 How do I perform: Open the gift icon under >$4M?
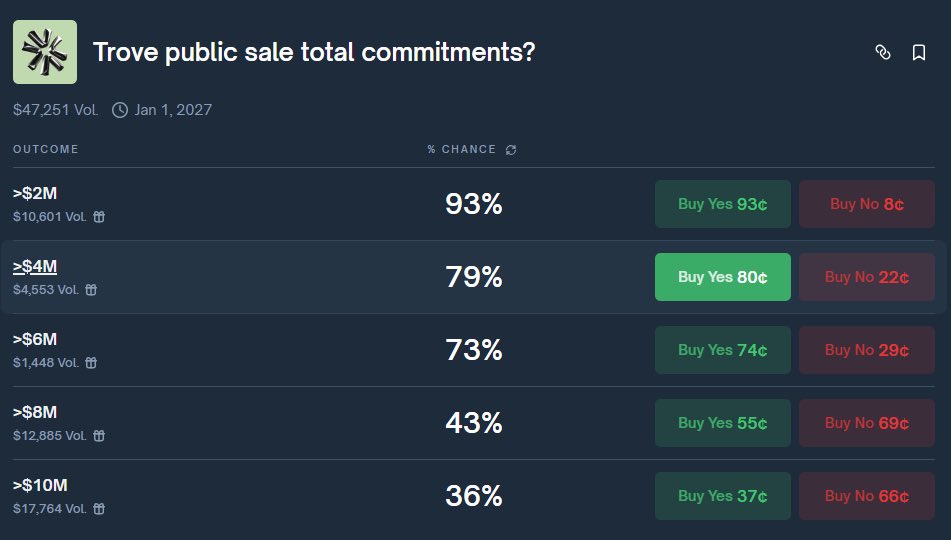(x=91, y=290)
